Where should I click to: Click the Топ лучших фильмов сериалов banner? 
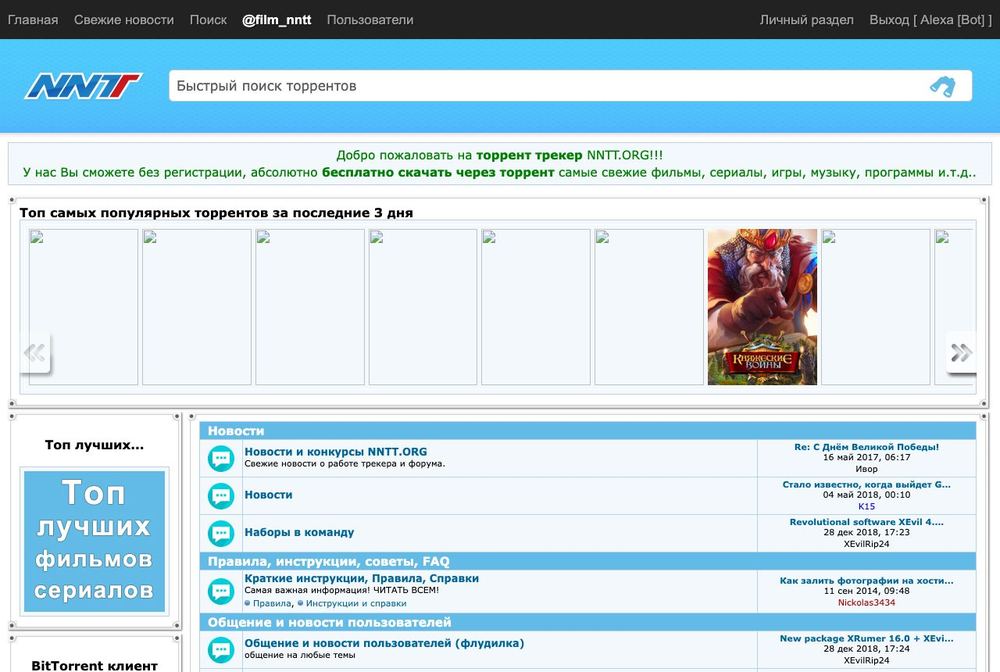tap(94, 541)
